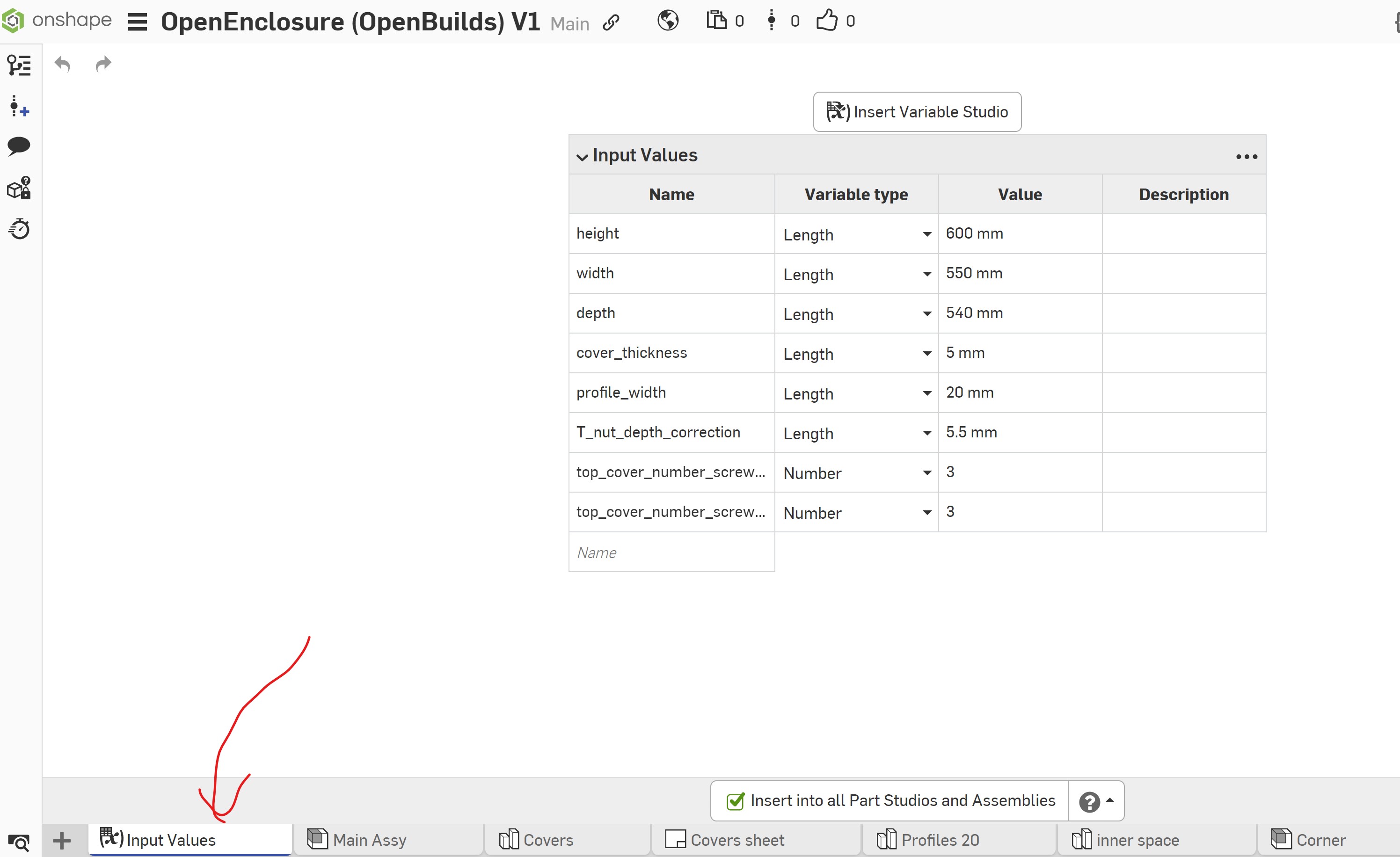Switch to the Corner tab
1400x857 pixels.
[x=1328, y=840]
